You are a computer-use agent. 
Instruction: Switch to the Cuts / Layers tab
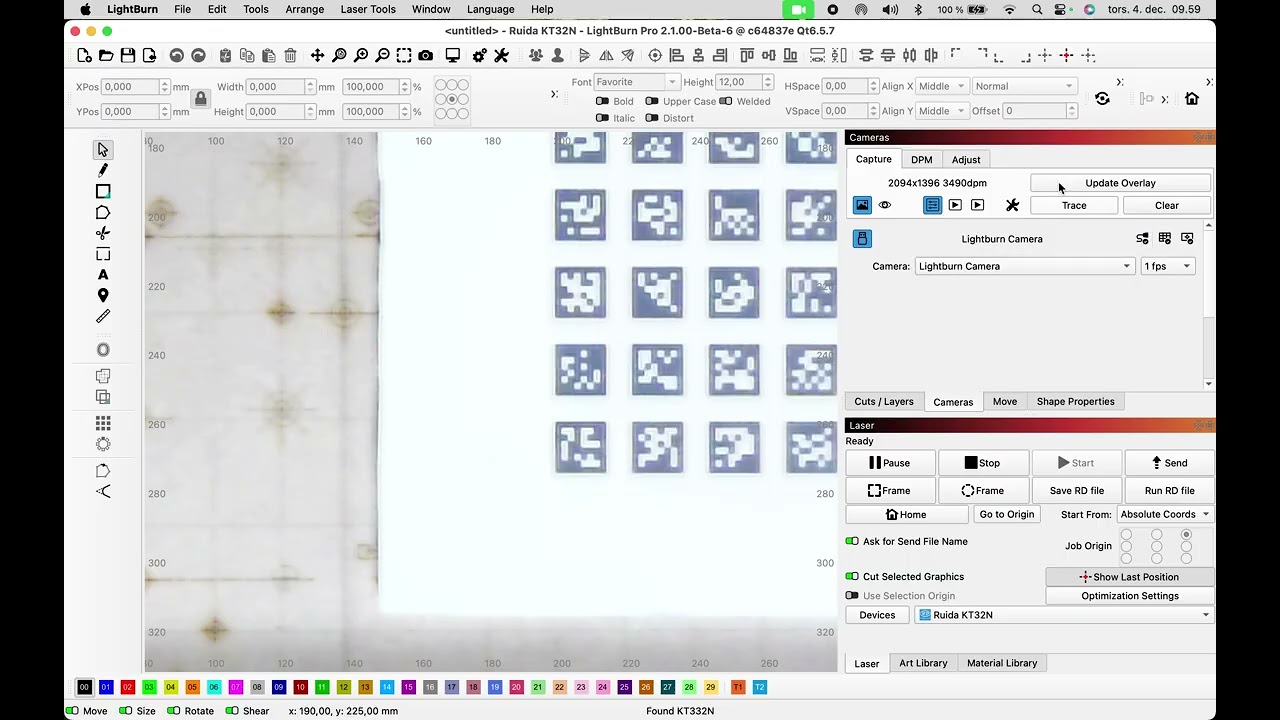click(884, 401)
